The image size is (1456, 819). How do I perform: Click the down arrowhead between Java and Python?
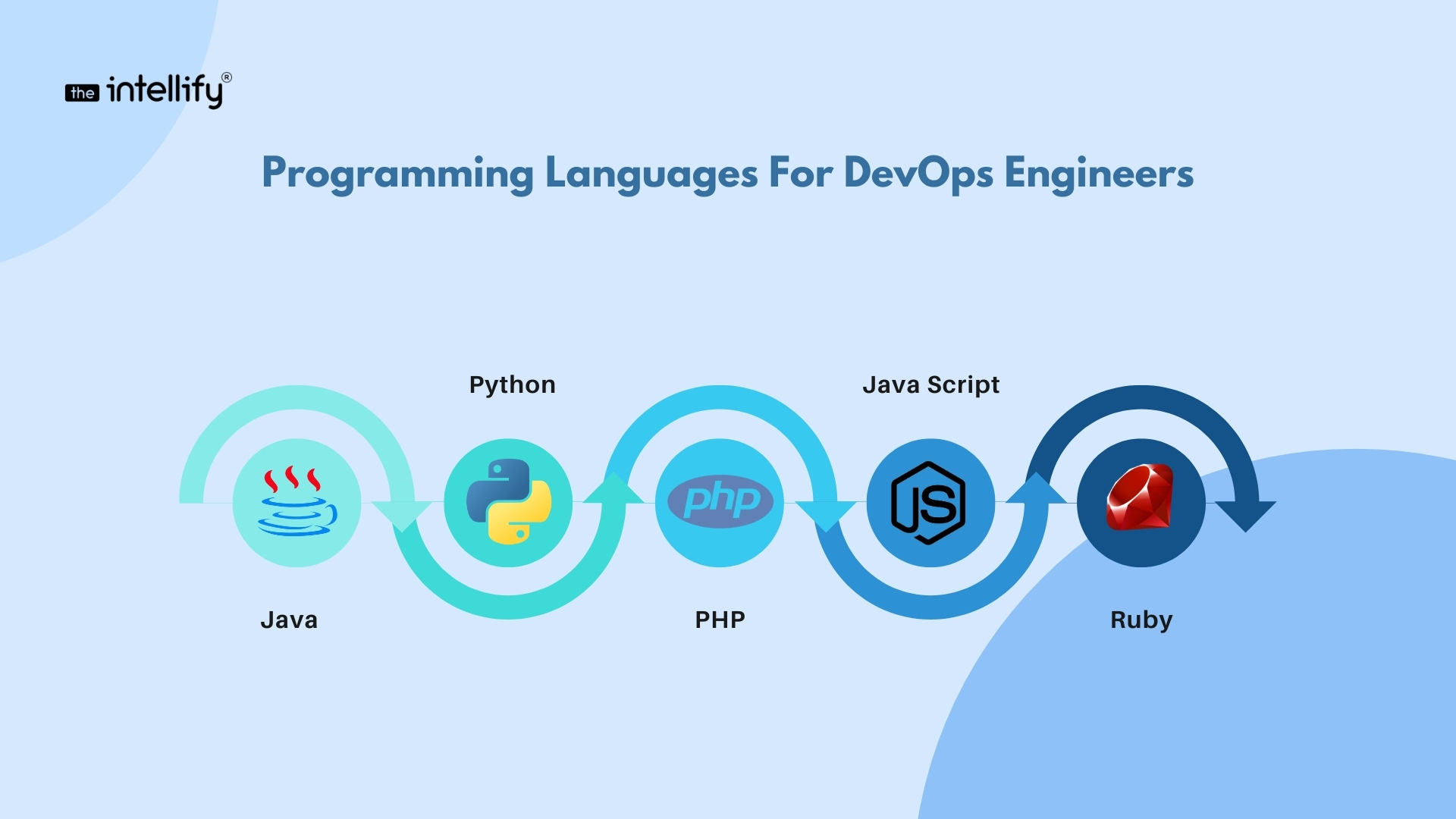point(402,514)
